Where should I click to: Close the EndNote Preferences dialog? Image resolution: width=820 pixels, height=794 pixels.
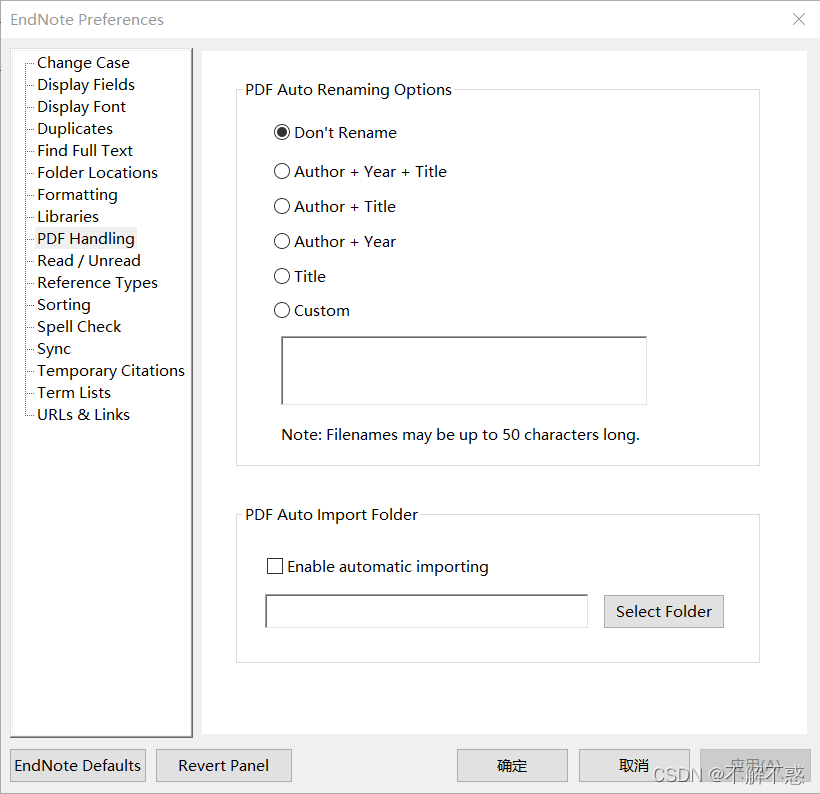tap(799, 19)
